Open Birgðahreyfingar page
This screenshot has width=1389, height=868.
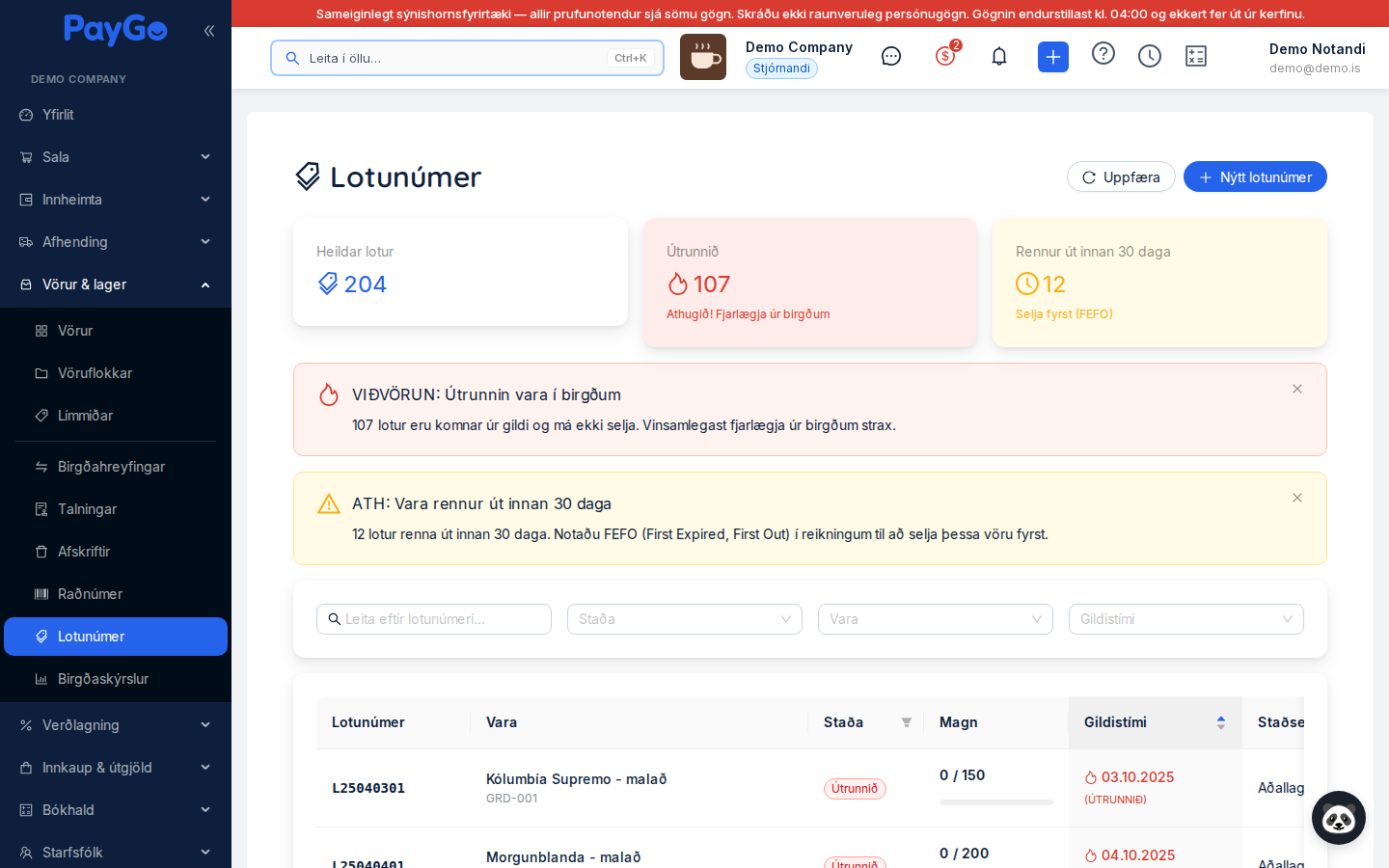116,467
